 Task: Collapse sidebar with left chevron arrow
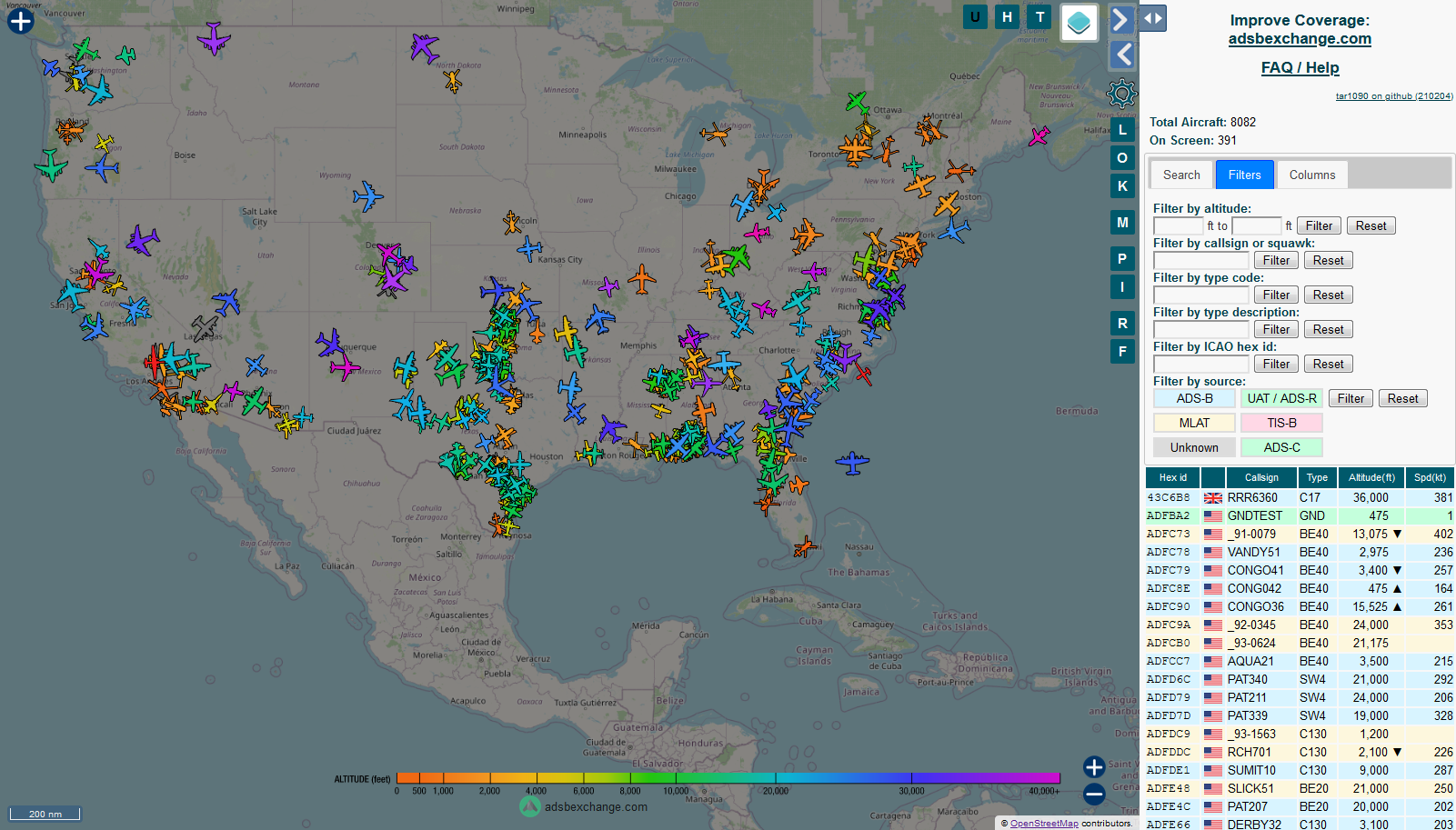1122,55
